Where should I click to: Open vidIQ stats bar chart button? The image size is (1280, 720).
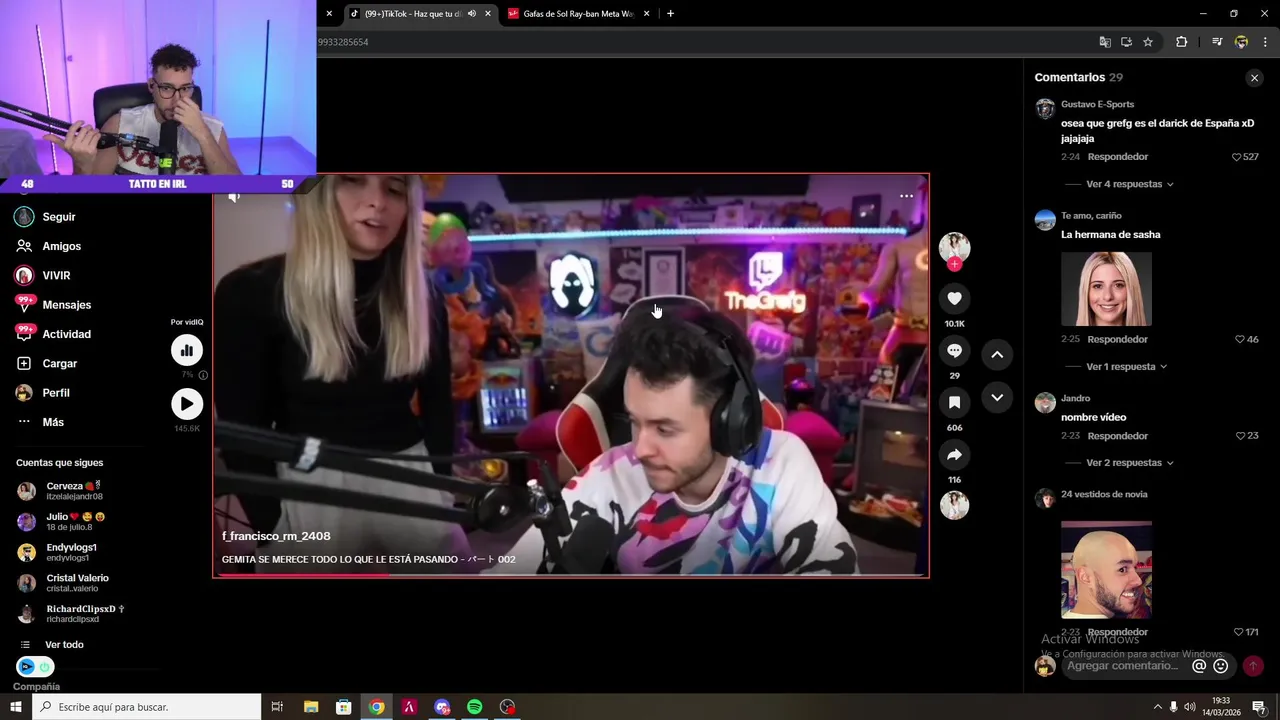(x=186, y=350)
